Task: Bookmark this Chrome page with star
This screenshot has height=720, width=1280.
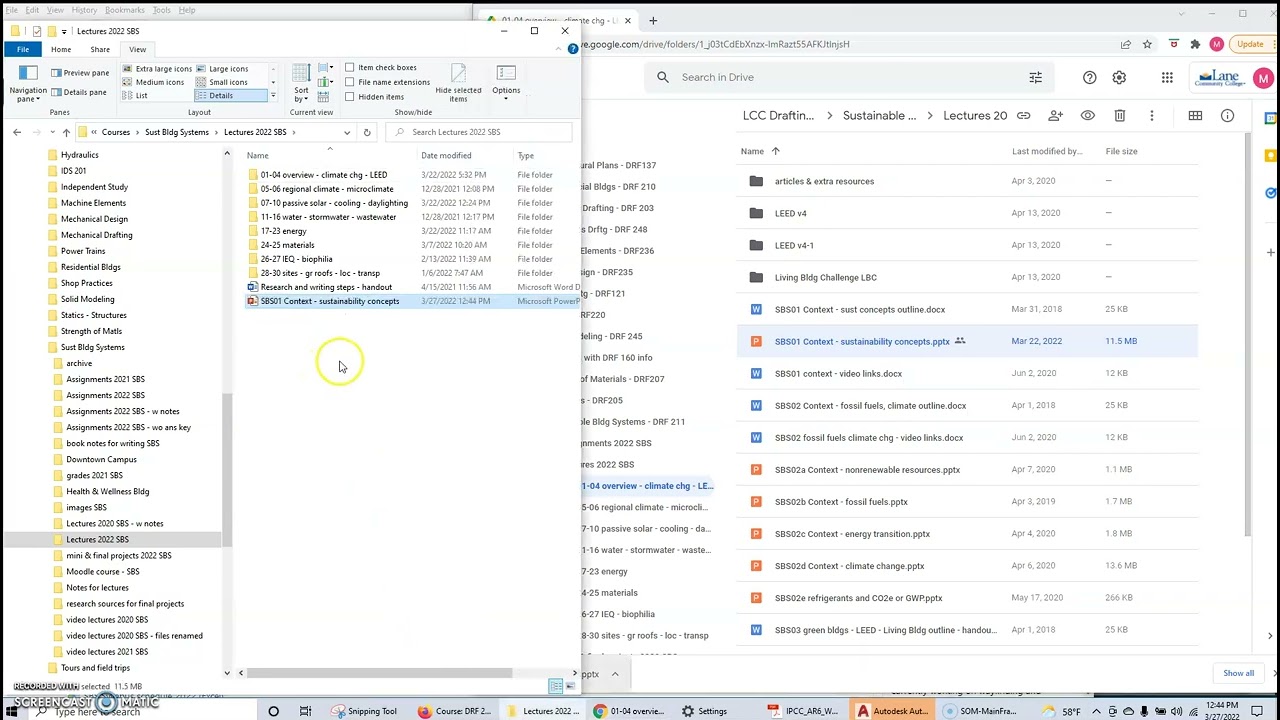Action: pos(1147,44)
